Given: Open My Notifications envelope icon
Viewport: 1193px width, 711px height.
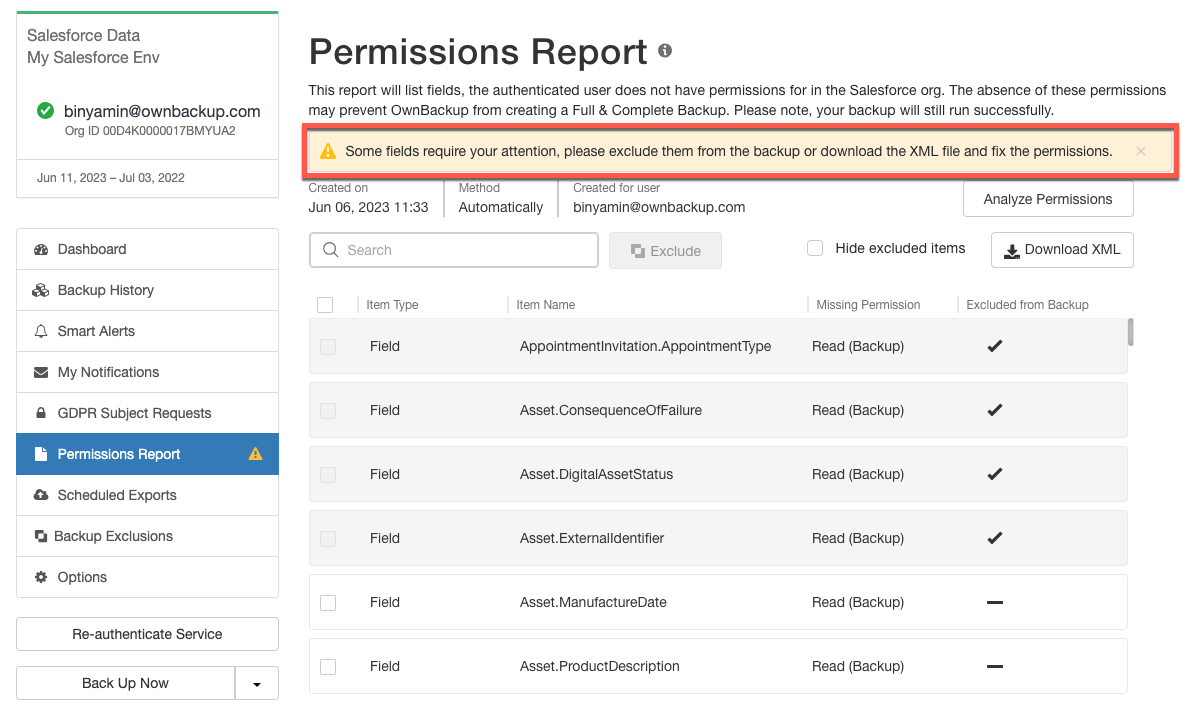Looking at the screenshot, I should click(39, 371).
